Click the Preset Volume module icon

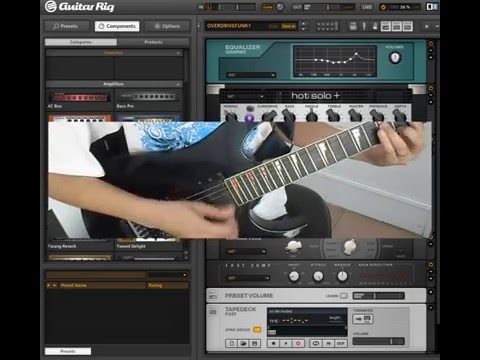point(213,296)
